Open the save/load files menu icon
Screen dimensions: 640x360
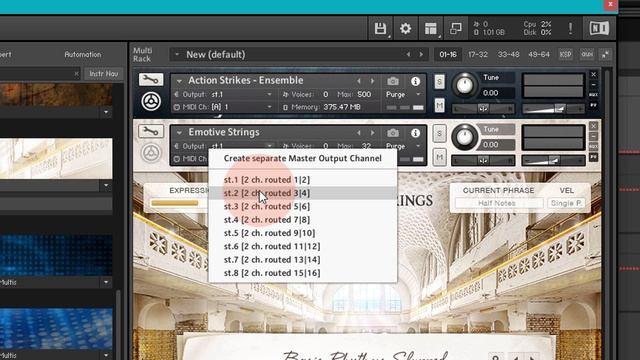click(x=380, y=29)
